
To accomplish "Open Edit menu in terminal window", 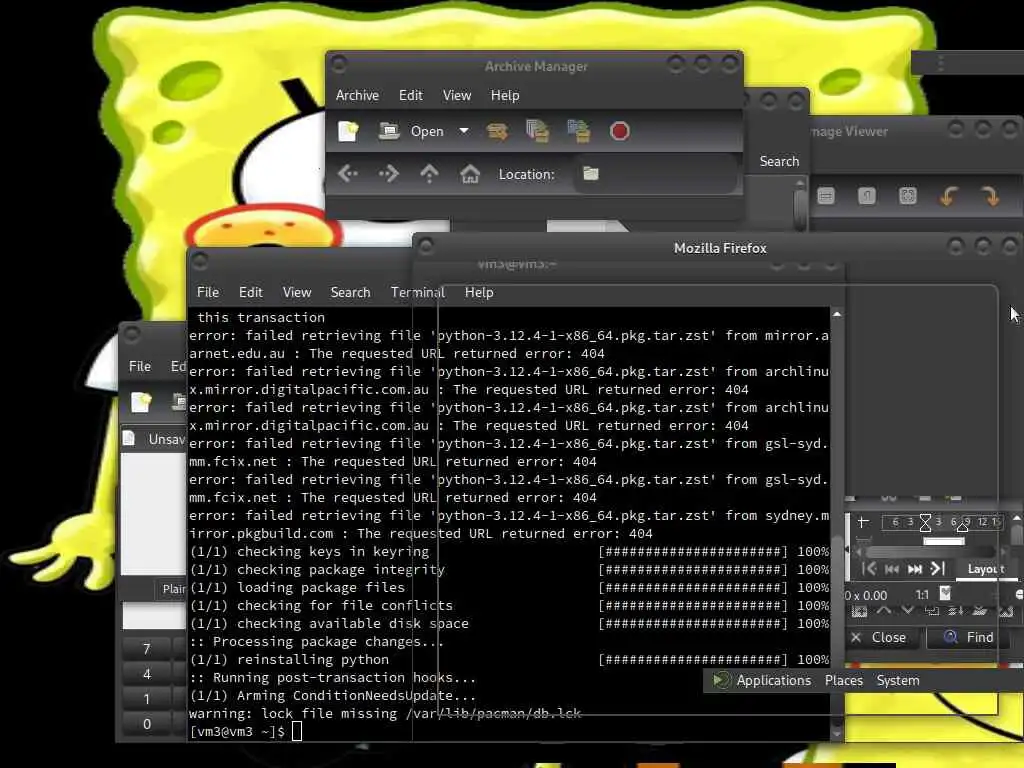I will [x=250, y=293].
